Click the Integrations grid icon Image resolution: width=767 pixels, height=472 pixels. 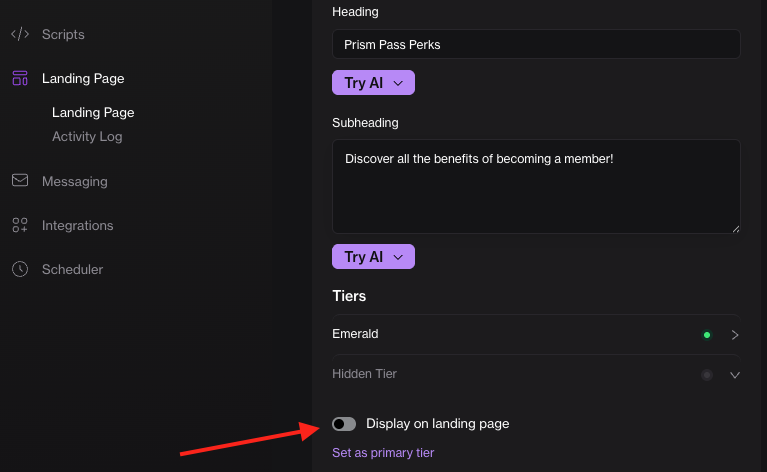20,225
